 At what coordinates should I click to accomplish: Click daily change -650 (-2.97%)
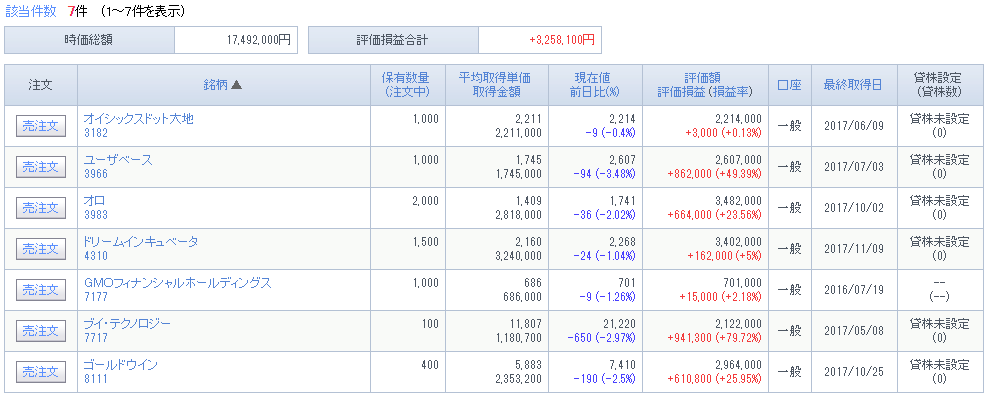pos(602,338)
